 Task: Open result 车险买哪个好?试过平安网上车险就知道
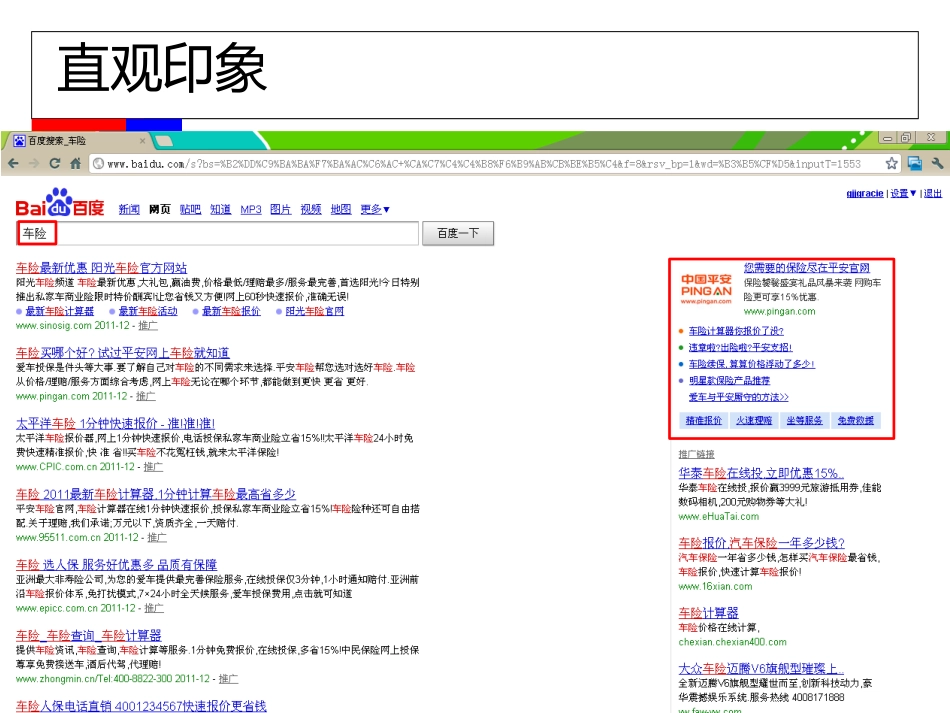(122, 353)
